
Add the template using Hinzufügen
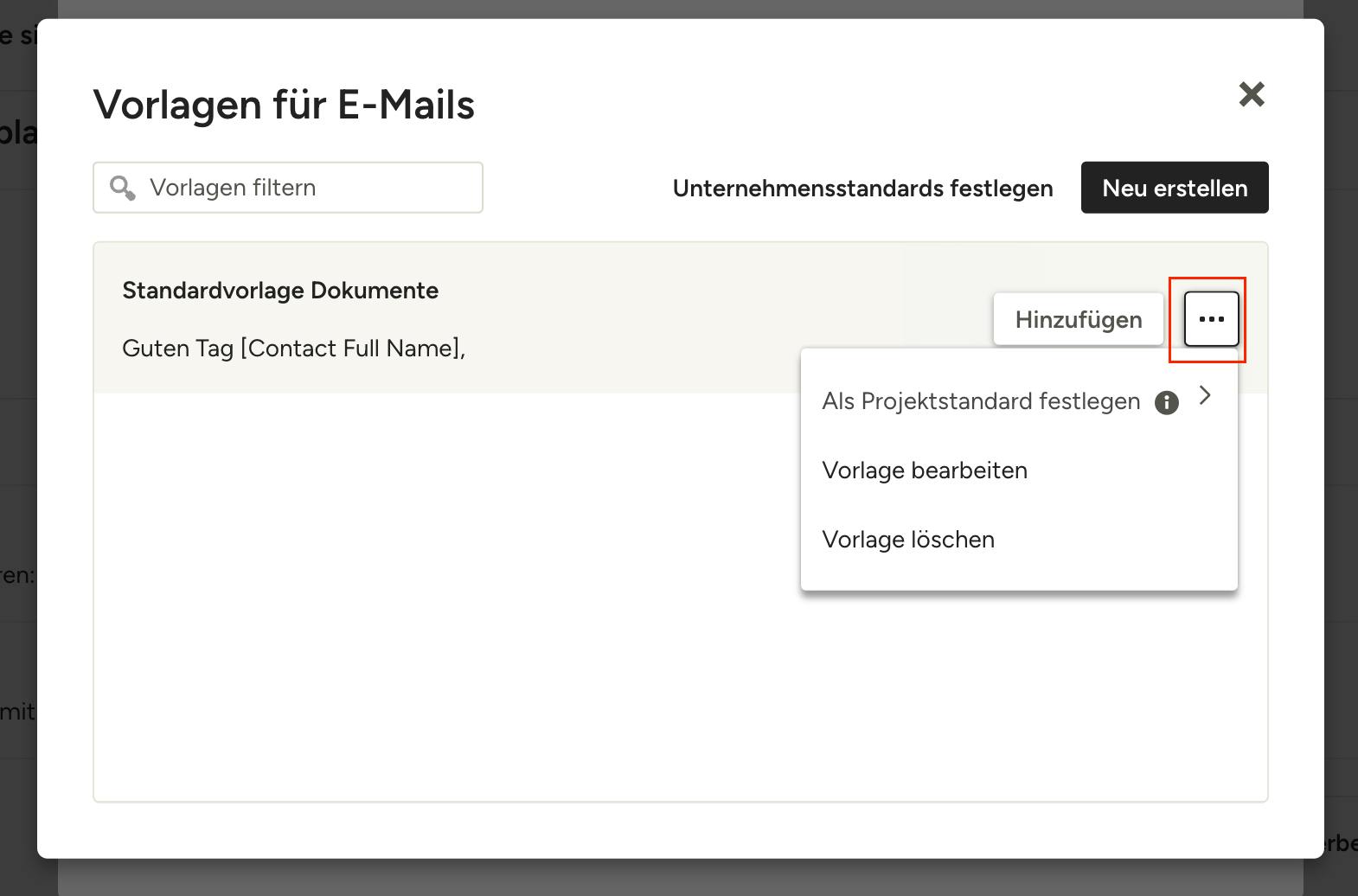click(x=1078, y=320)
